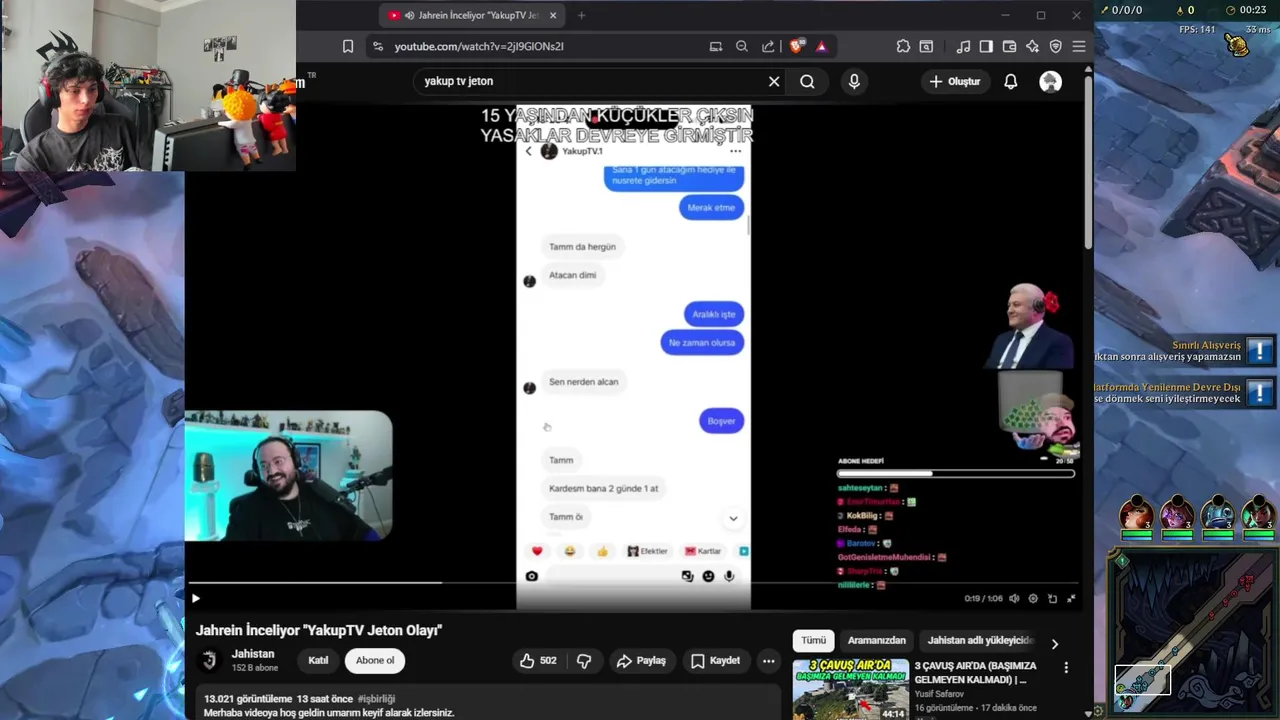Screen dimensions: 1280x720
Task: Click the Kaydet save button
Action: [x=716, y=660]
